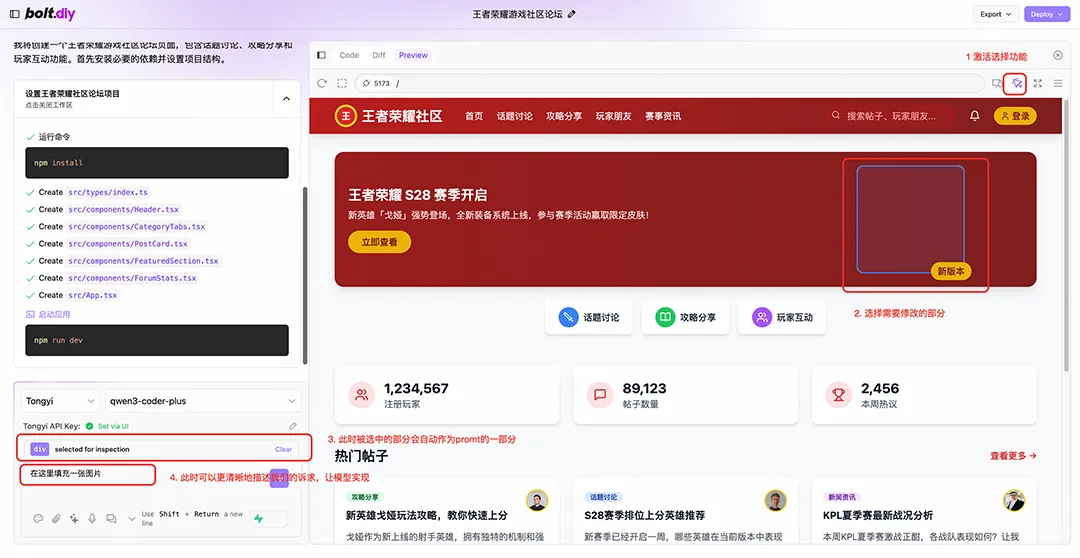Click the 本周热议 trophy icon

click(838, 395)
